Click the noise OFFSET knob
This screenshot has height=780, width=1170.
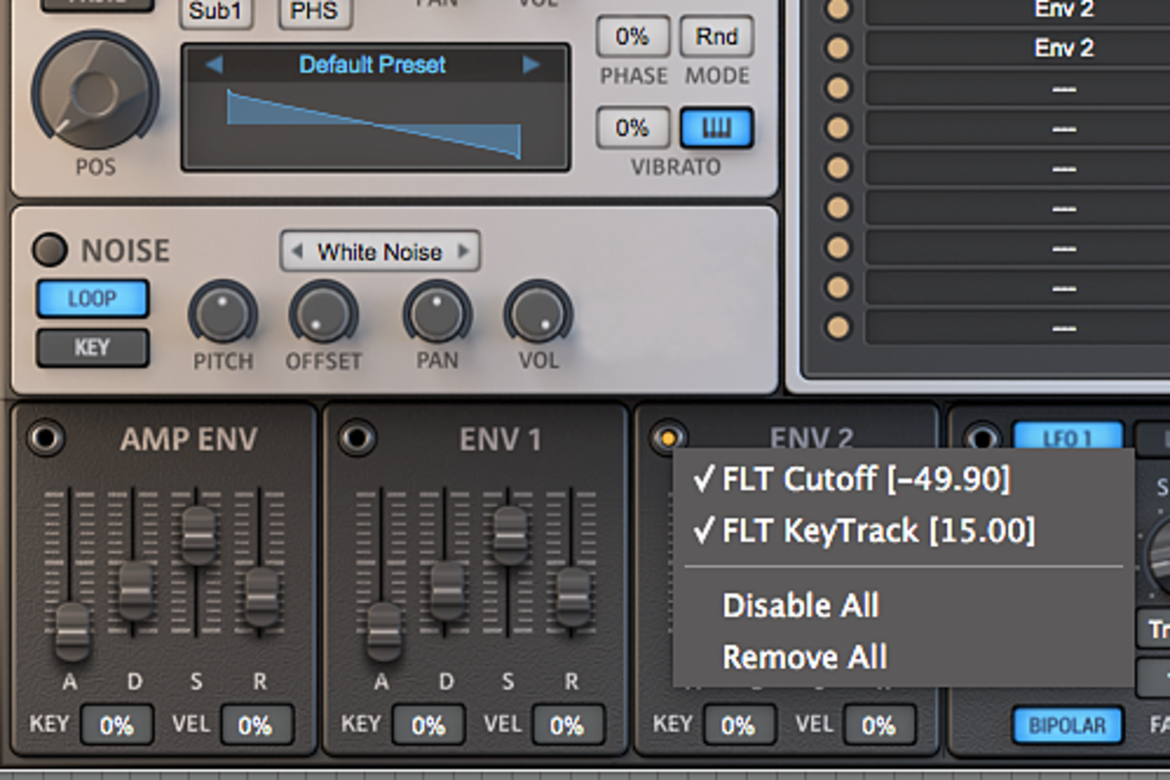click(x=323, y=313)
